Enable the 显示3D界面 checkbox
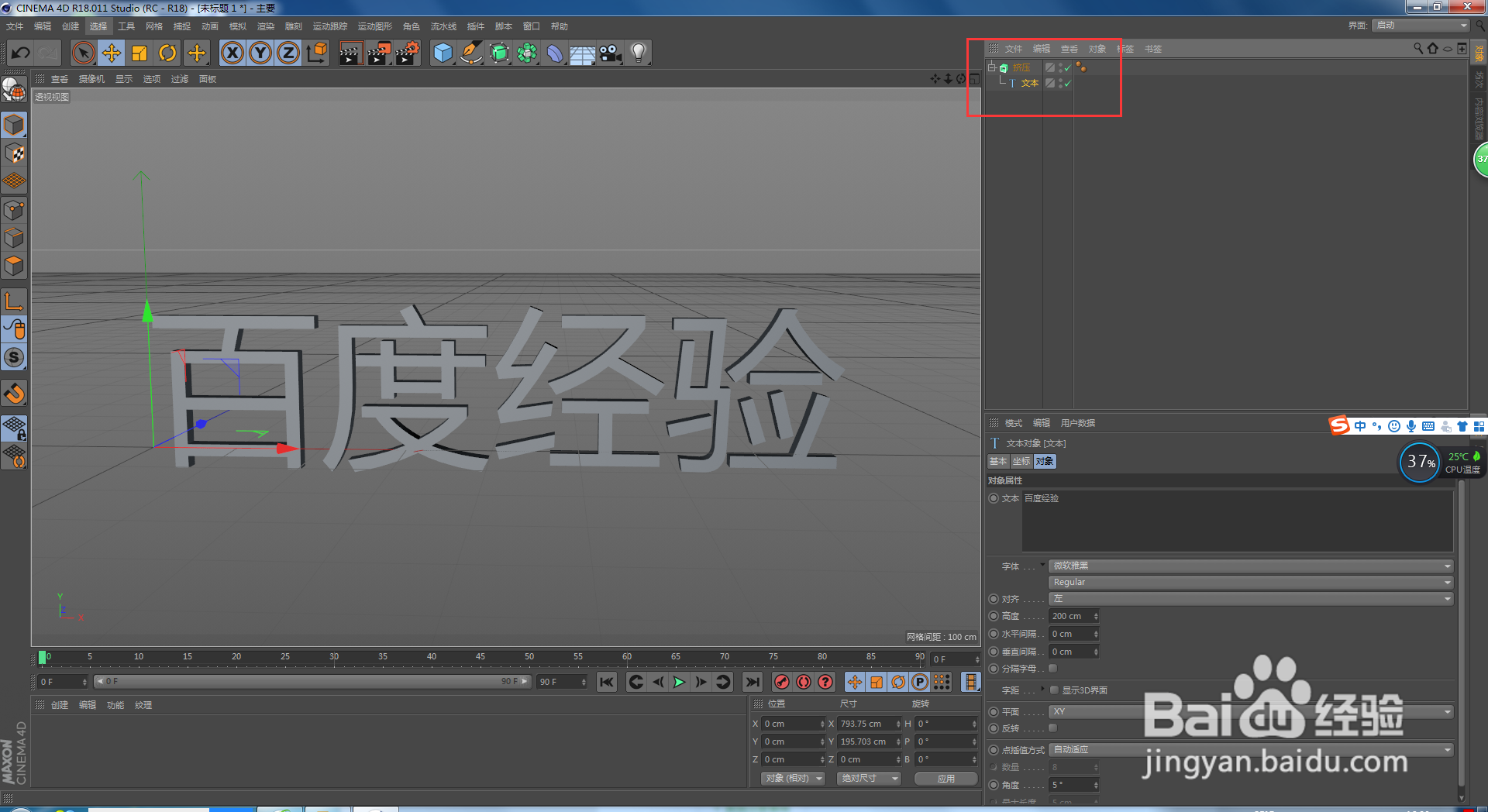Viewport: 1488px width, 812px height. click(x=1054, y=690)
